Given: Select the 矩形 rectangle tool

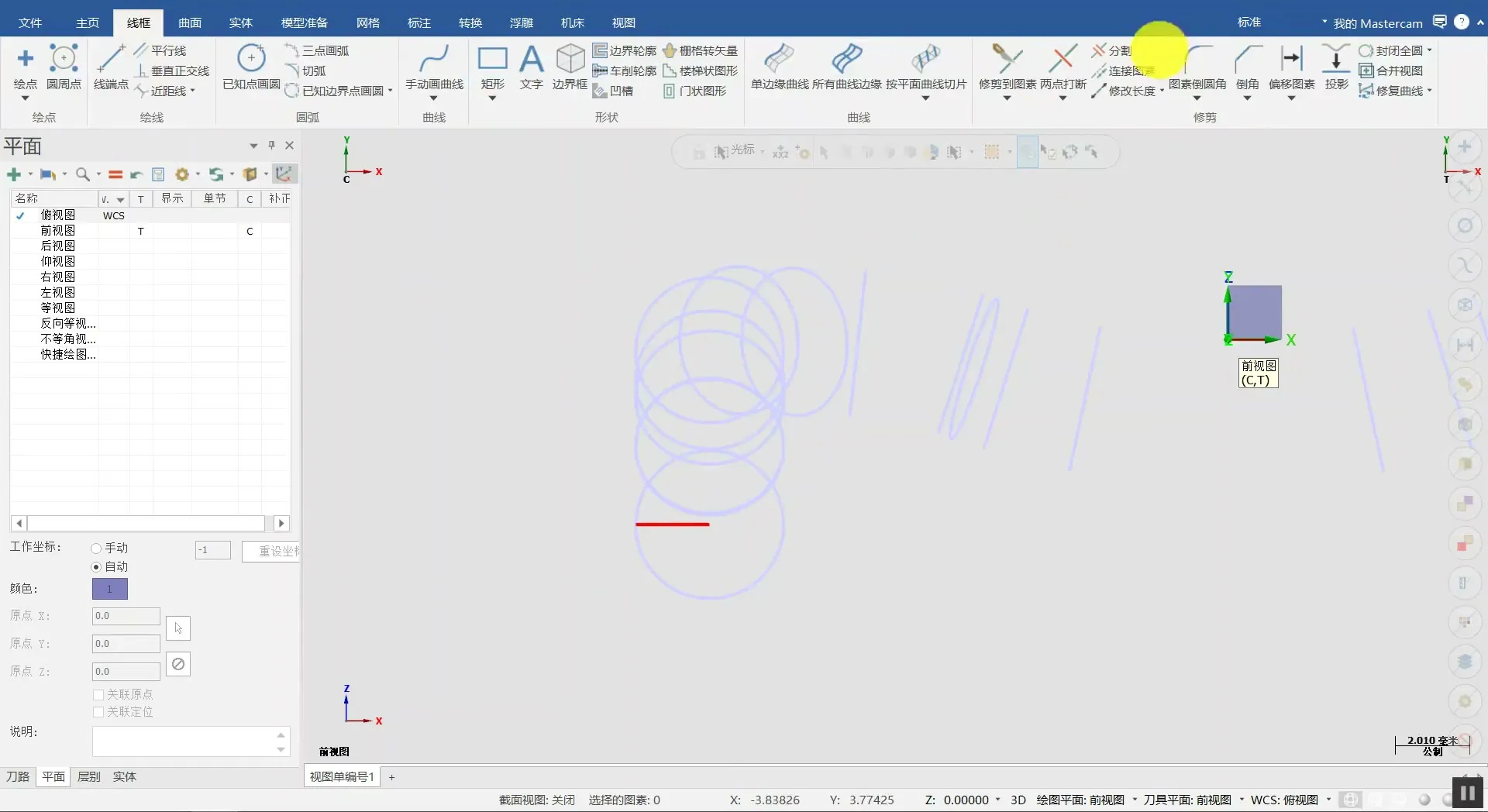Looking at the screenshot, I should [x=492, y=66].
